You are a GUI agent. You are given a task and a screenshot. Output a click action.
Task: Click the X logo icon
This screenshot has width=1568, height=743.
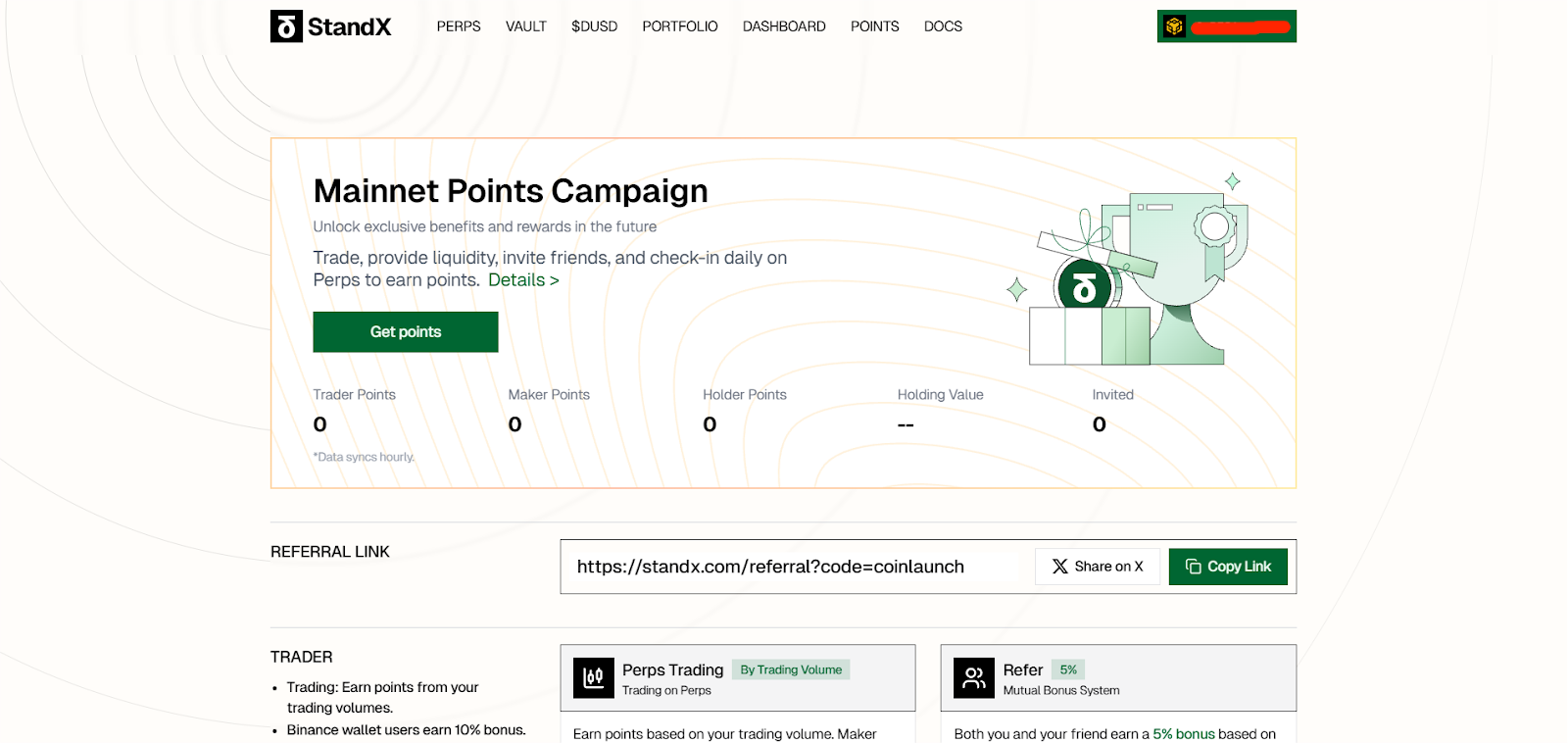tap(1059, 567)
